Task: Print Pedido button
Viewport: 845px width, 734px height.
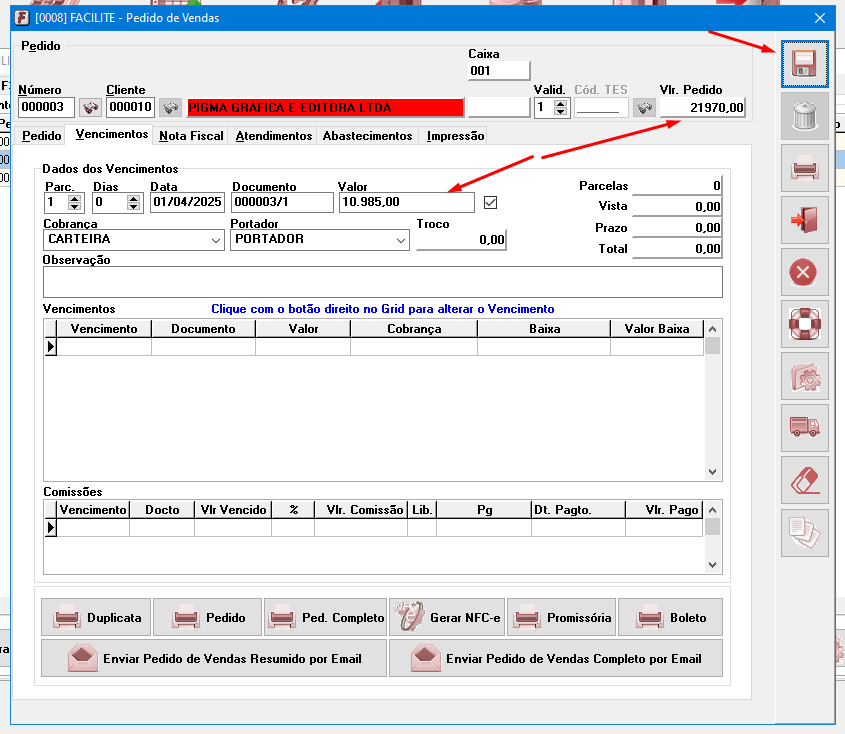Action: tap(207, 617)
